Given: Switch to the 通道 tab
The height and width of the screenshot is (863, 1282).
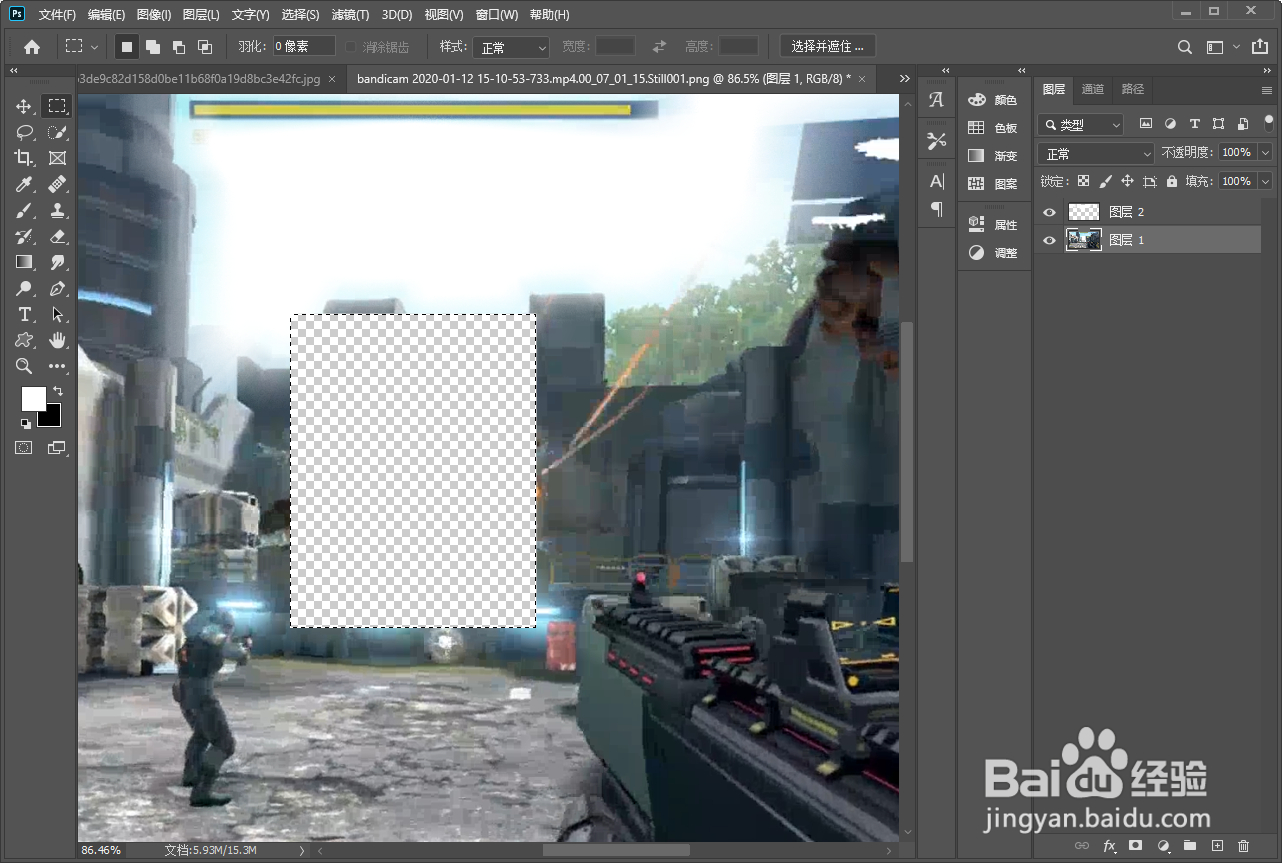Looking at the screenshot, I should (x=1093, y=89).
